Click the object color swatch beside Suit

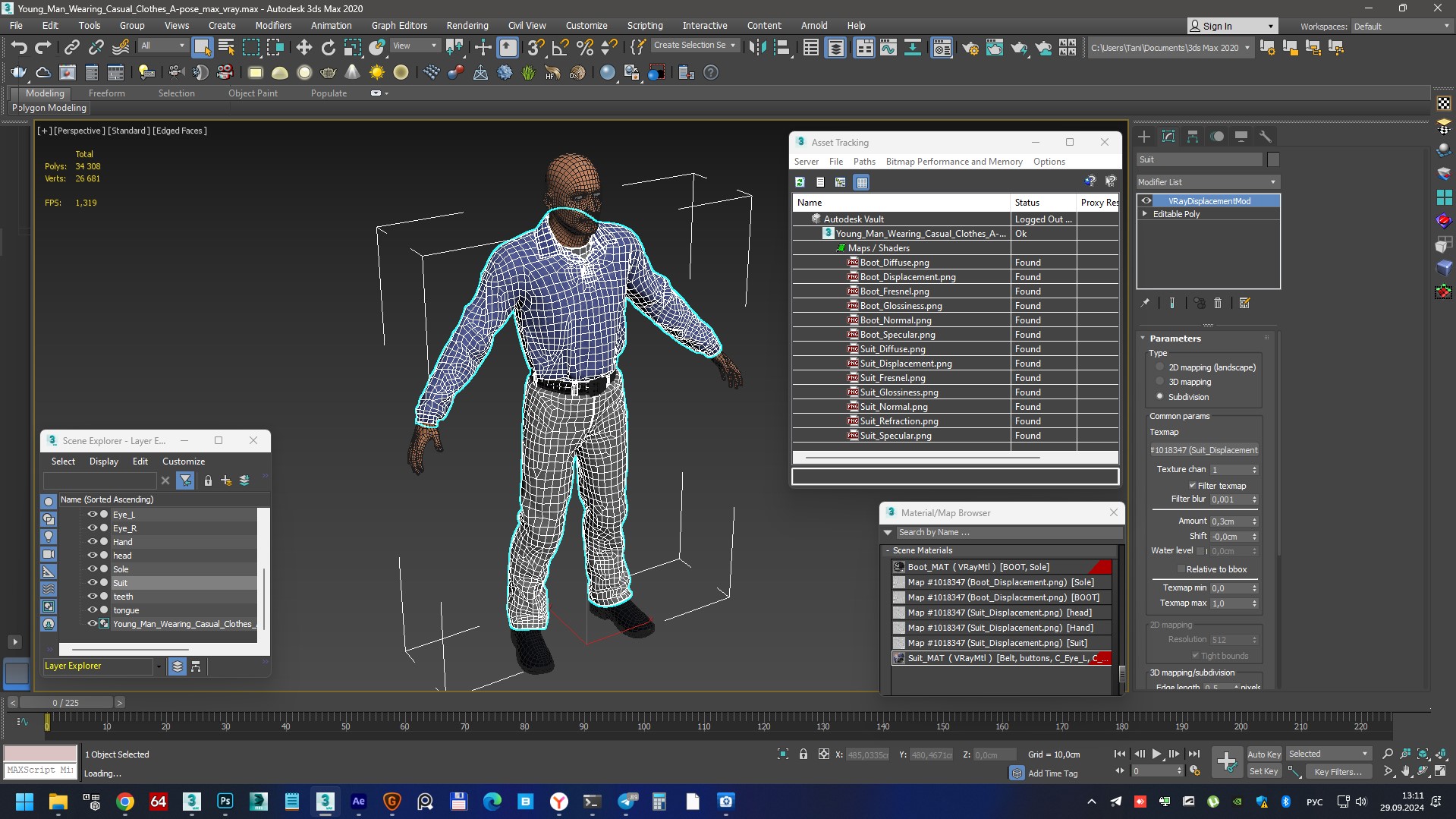1273,159
